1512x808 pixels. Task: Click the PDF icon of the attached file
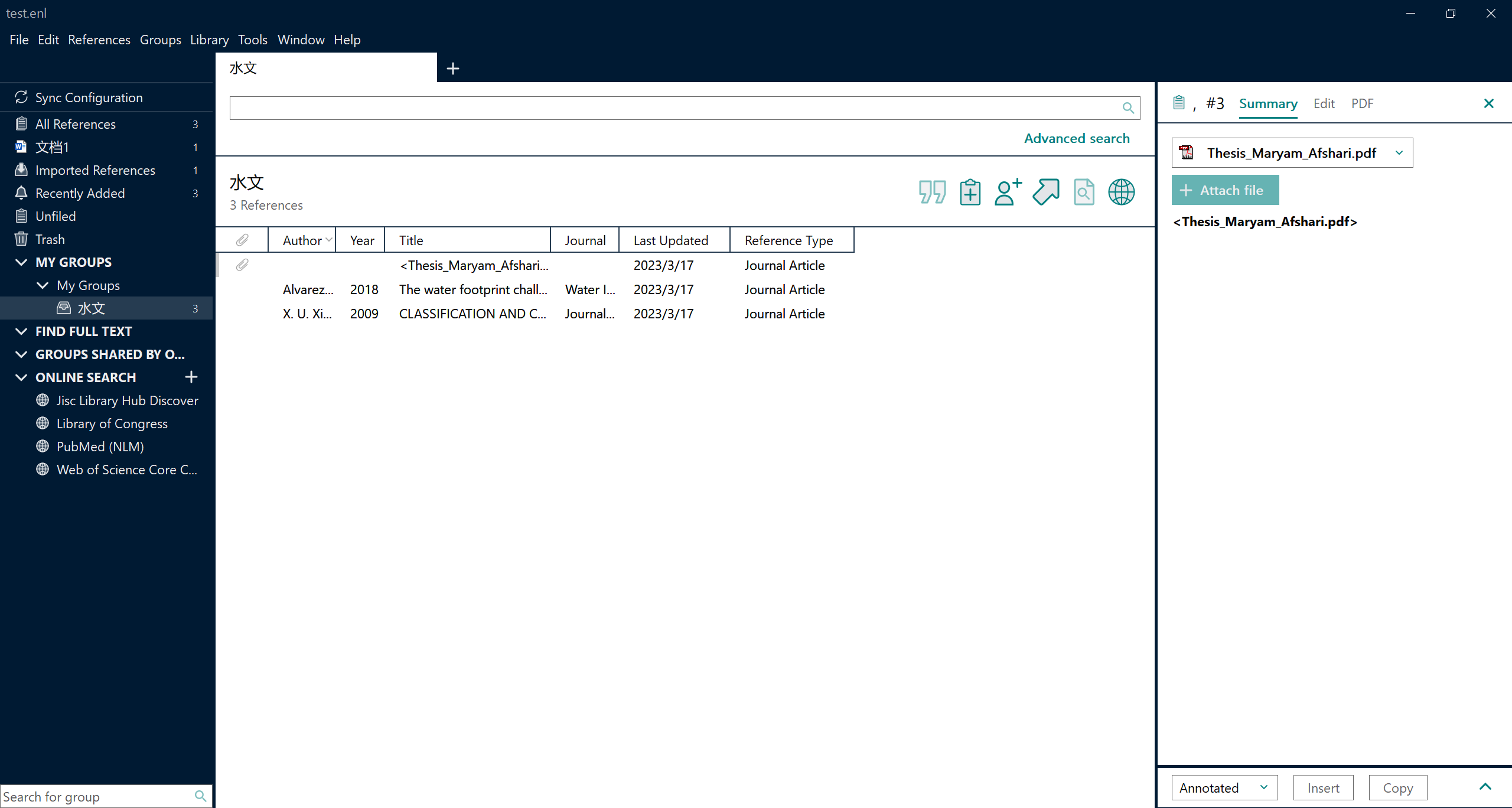point(1186,152)
